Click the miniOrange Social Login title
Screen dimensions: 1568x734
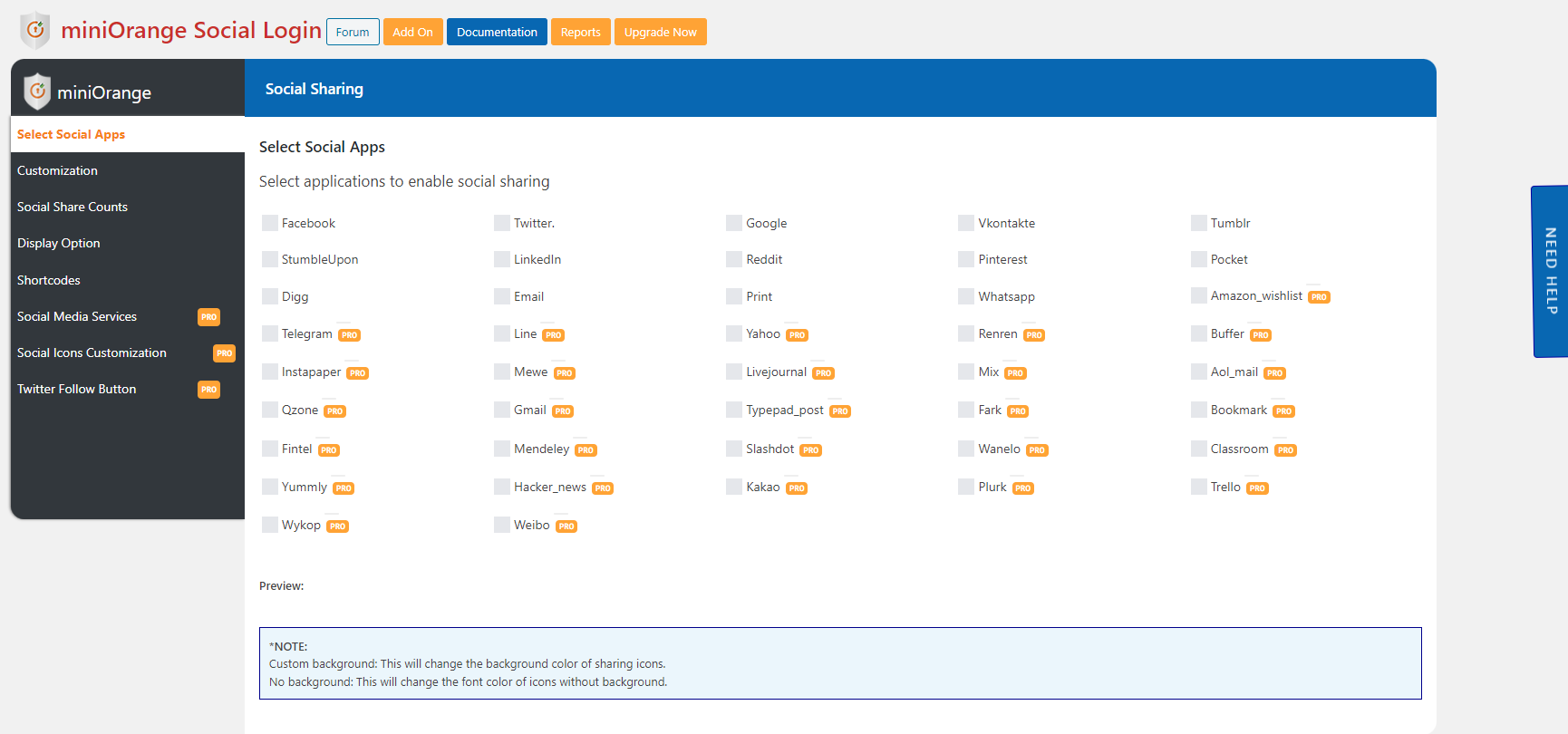tap(191, 30)
